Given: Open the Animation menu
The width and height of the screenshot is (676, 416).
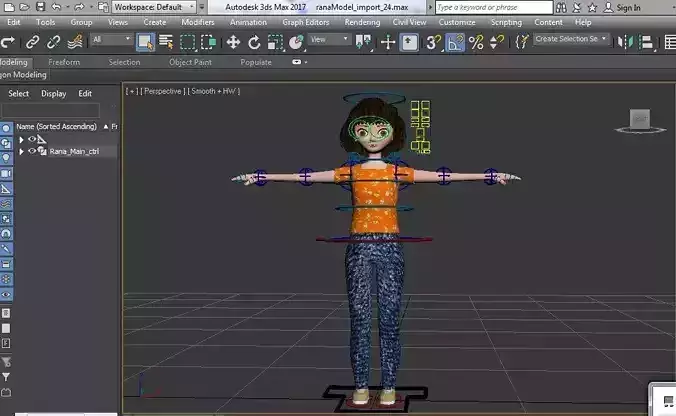Looking at the screenshot, I should point(248,22).
